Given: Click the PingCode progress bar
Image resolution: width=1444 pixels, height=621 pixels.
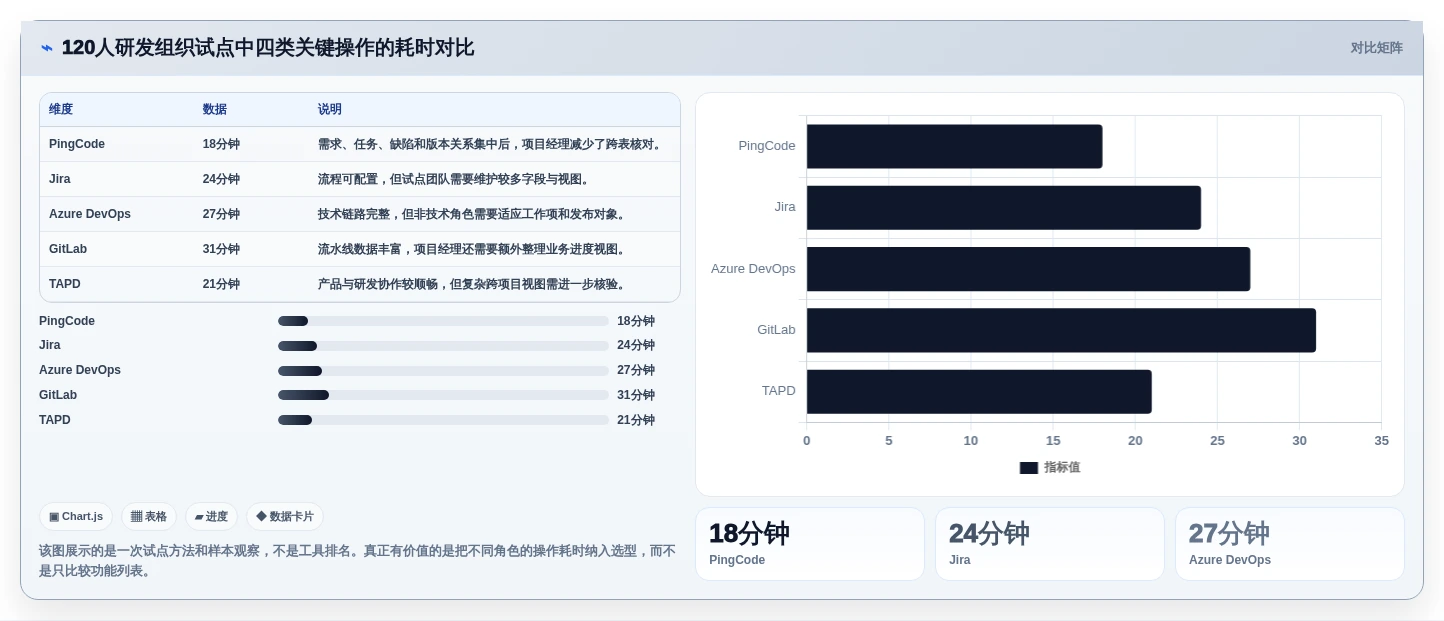Looking at the screenshot, I should tap(443, 321).
